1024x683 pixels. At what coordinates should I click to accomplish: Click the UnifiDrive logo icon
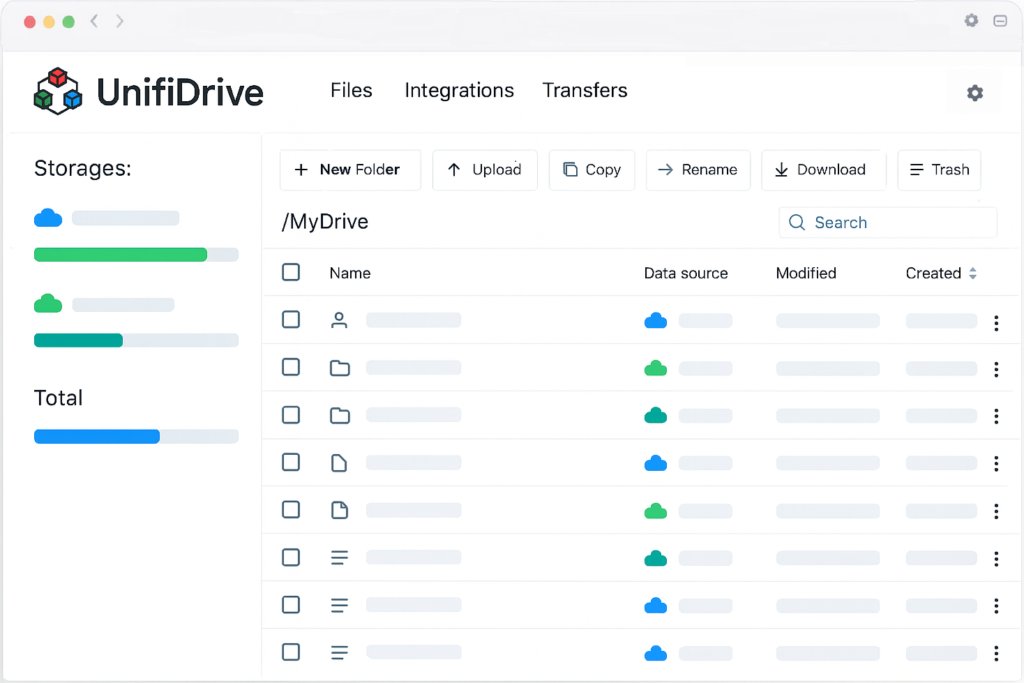(x=57, y=91)
